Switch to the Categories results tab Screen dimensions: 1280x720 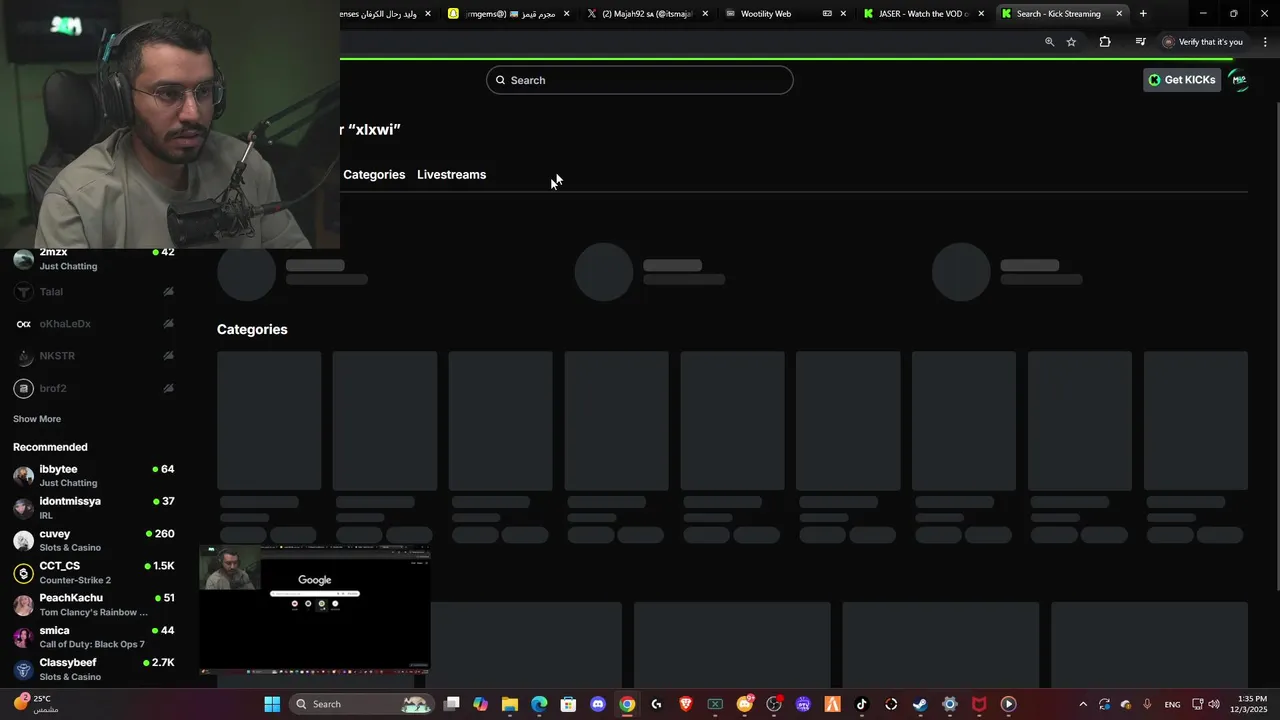pyautogui.click(x=374, y=174)
